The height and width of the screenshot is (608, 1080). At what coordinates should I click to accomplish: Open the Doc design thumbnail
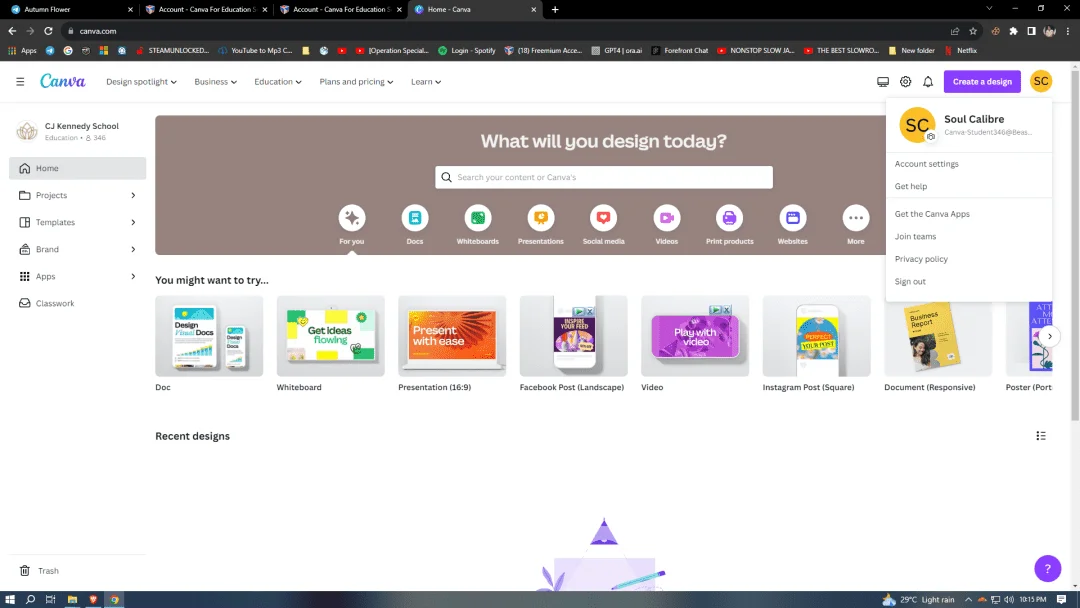pyautogui.click(x=209, y=336)
